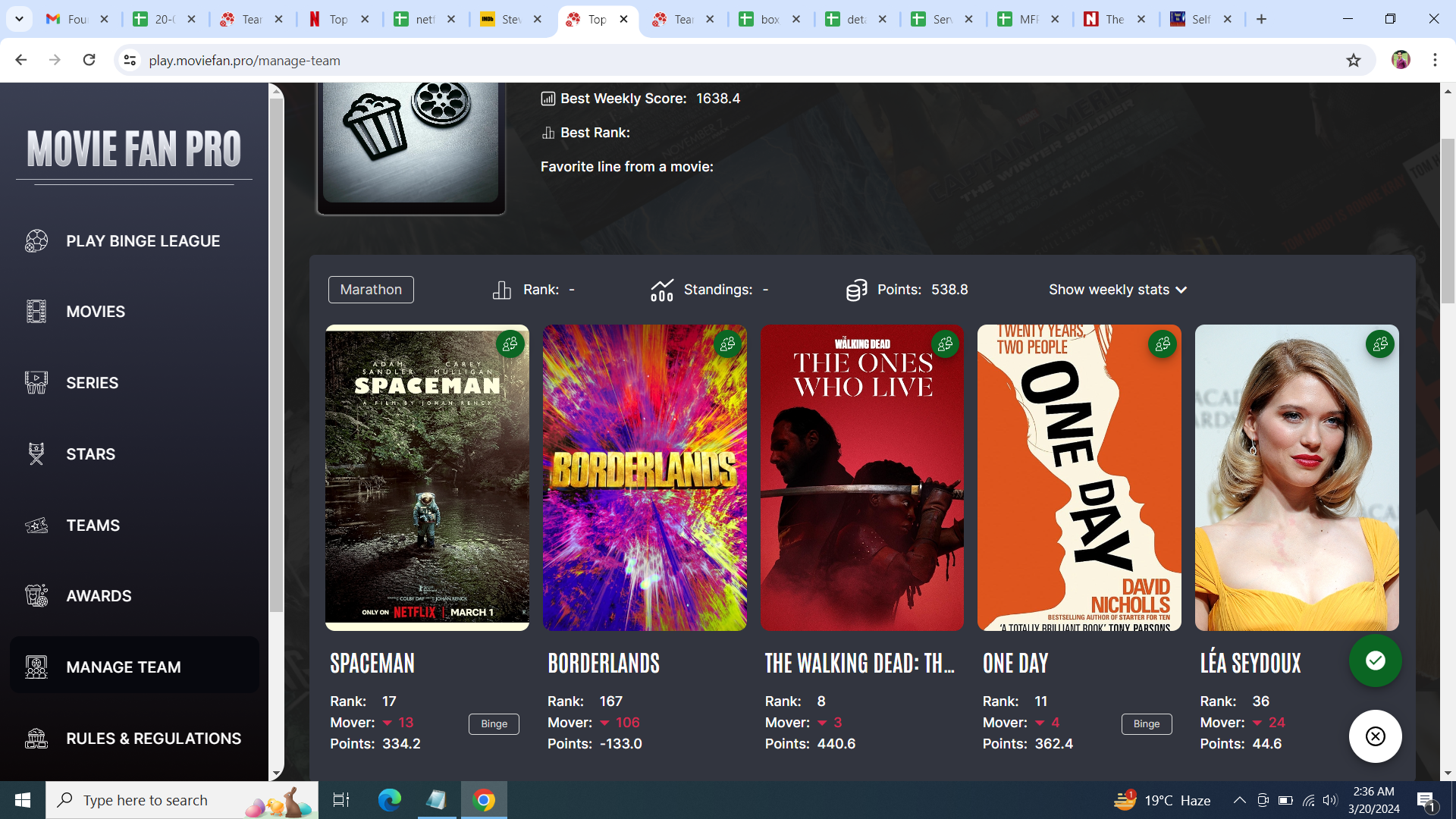Click the LÉA SEYDOUX title text
Screen dimensions: 1456x819
tap(1250, 664)
